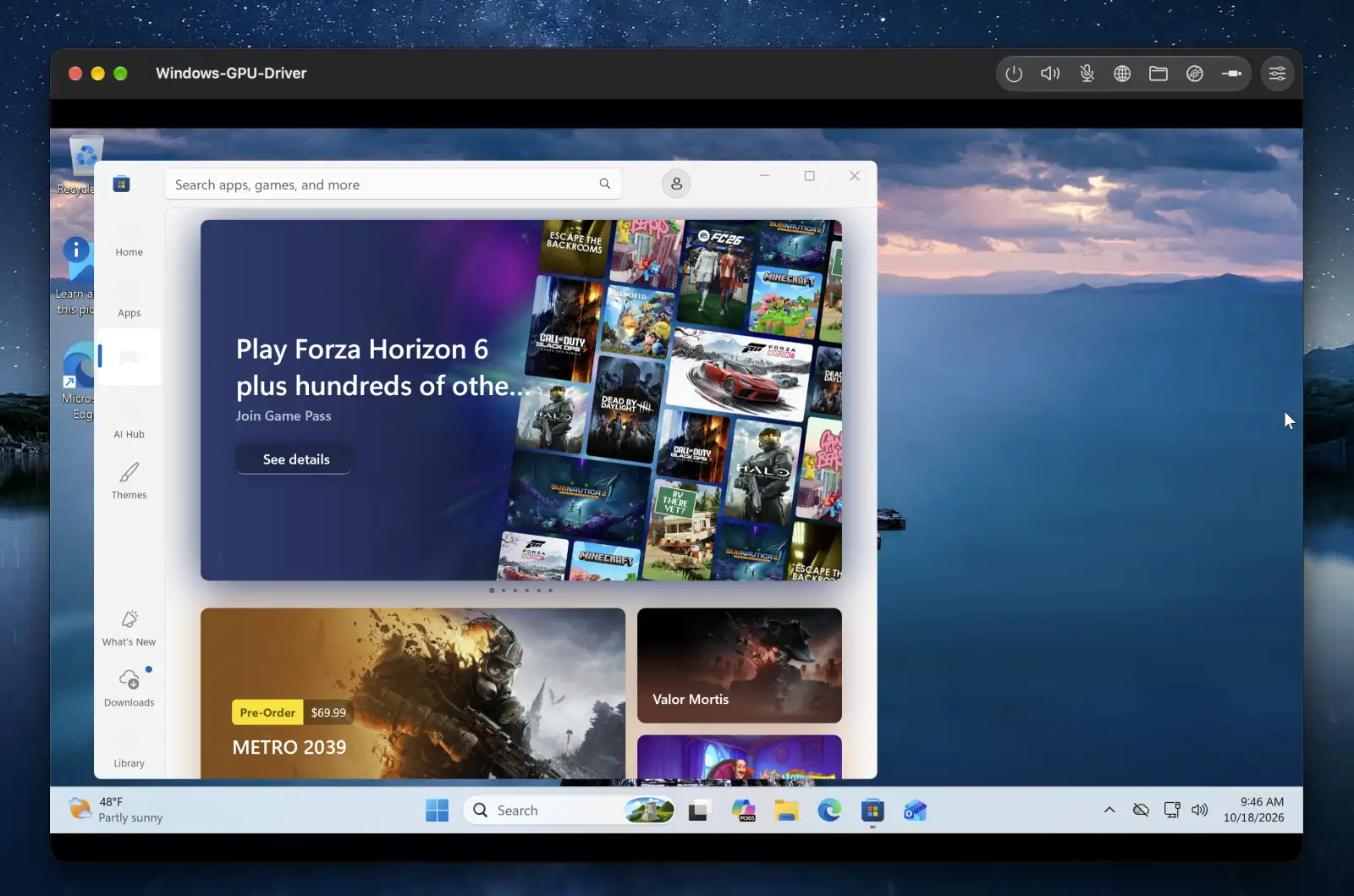Image resolution: width=1354 pixels, height=896 pixels.
Task: Click the Pre-Order badge on METRO 2039
Action: pos(267,712)
